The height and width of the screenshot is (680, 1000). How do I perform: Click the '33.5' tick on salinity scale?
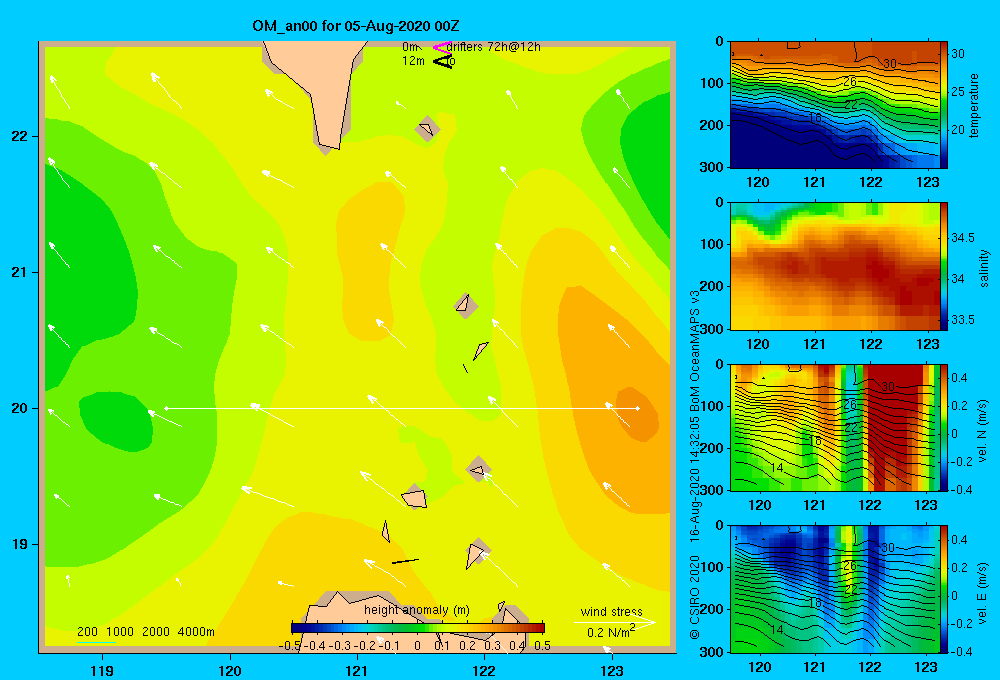click(x=963, y=320)
